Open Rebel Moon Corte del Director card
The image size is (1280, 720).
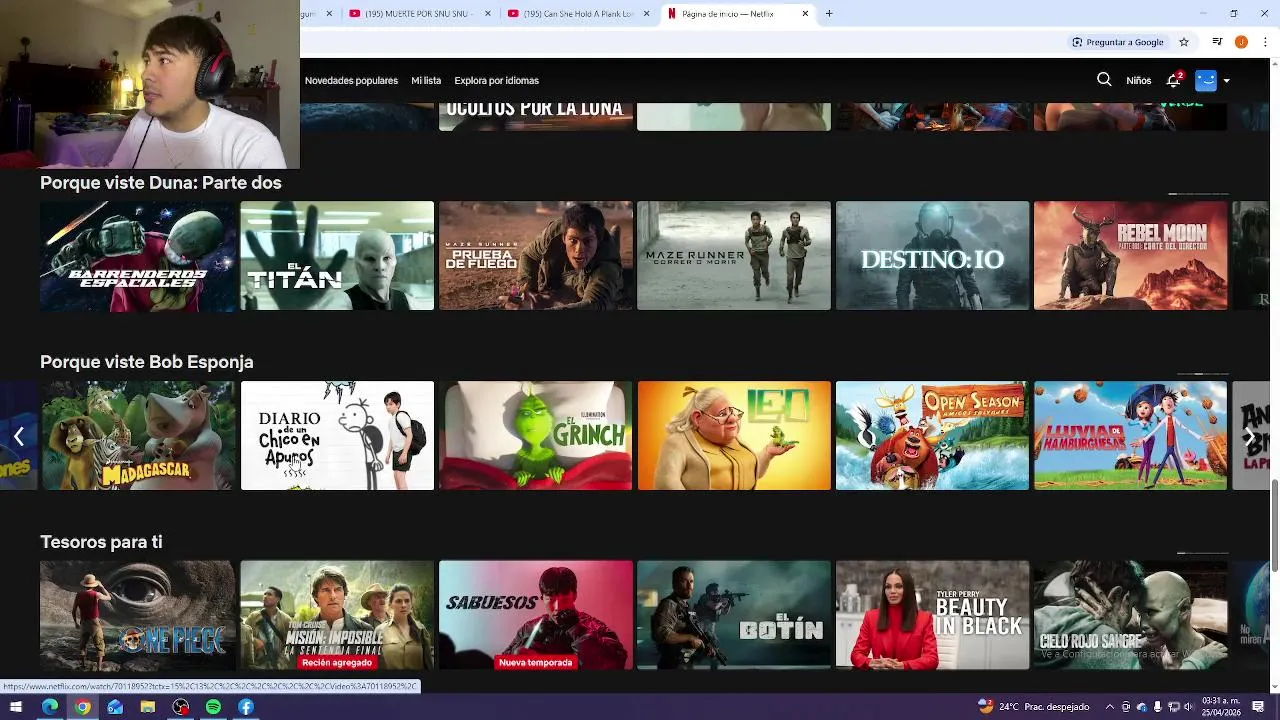(1130, 256)
